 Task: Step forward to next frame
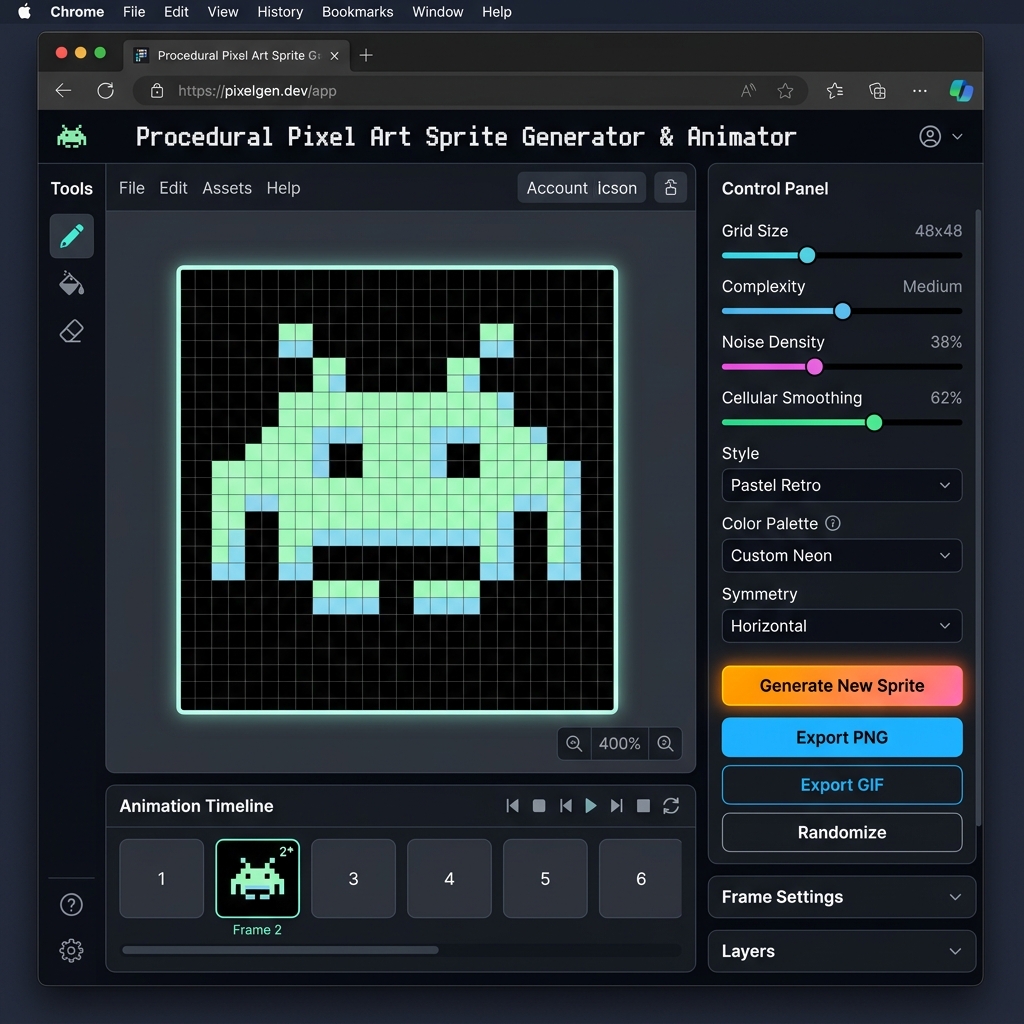tap(616, 806)
